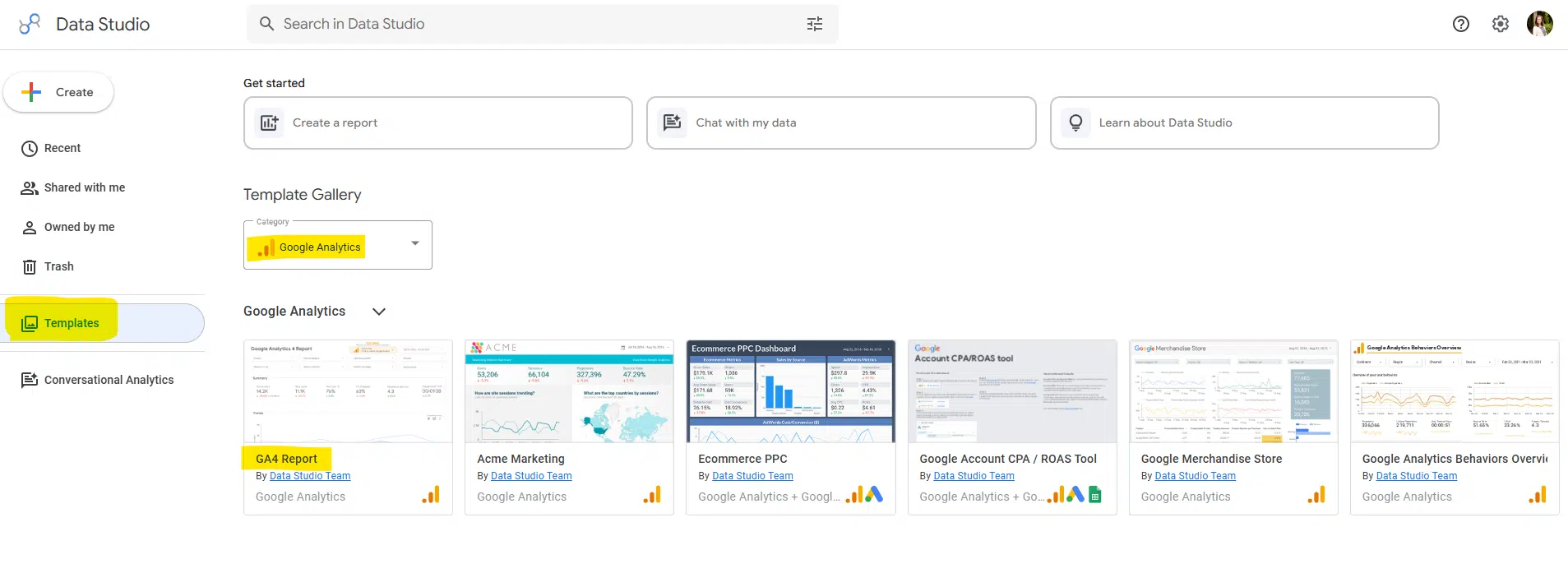This screenshot has height=573, width=1568.
Task: Open the GA4 Report template thumbnail
Action: [x=348, y=391]
